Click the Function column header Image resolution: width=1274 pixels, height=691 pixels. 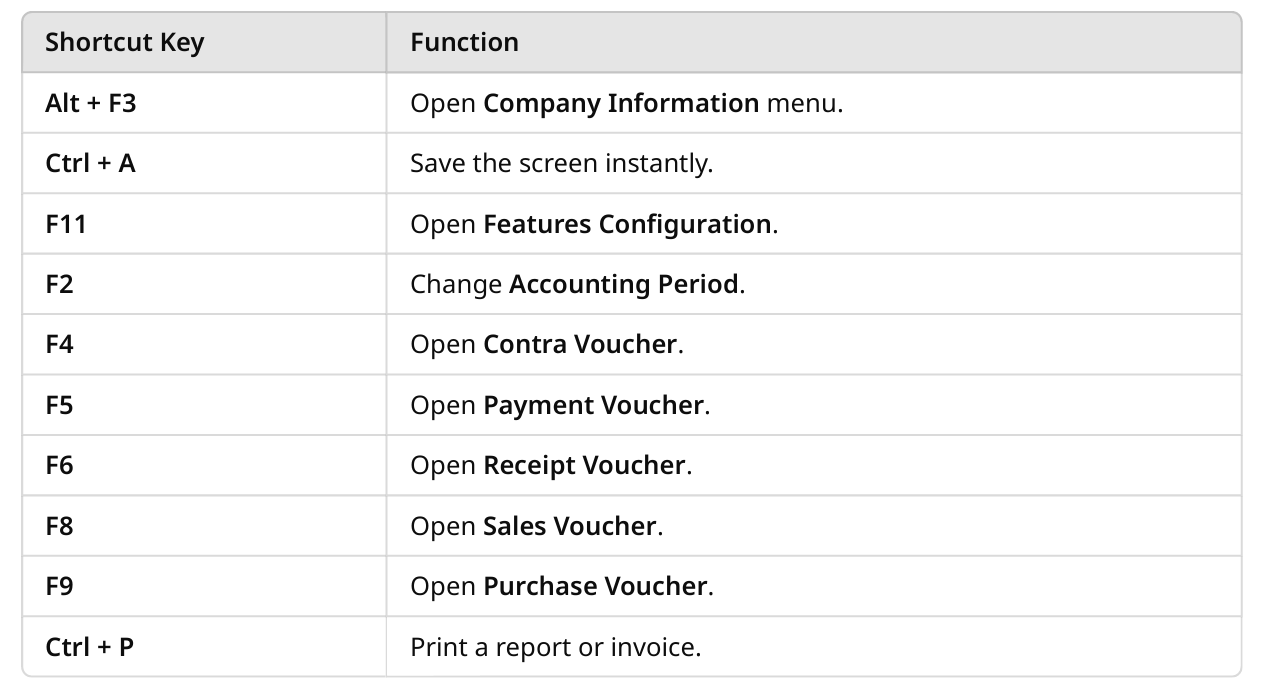coord(813,43)
